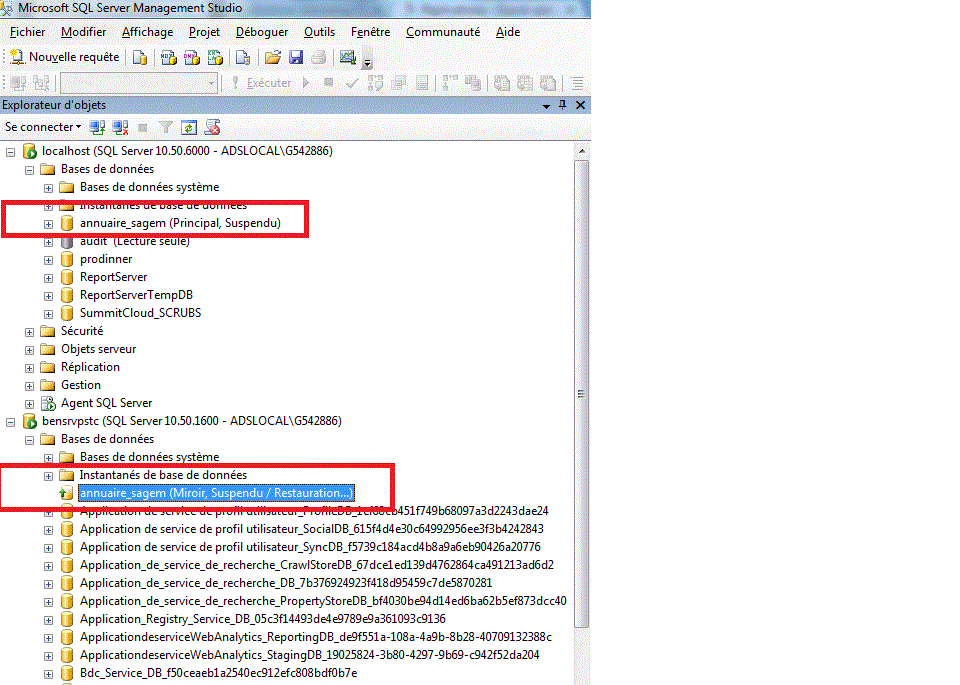Click the ReportServer database icon
Image resolution: width=960 pixels, height=685 pixels.
click(67, 277)
